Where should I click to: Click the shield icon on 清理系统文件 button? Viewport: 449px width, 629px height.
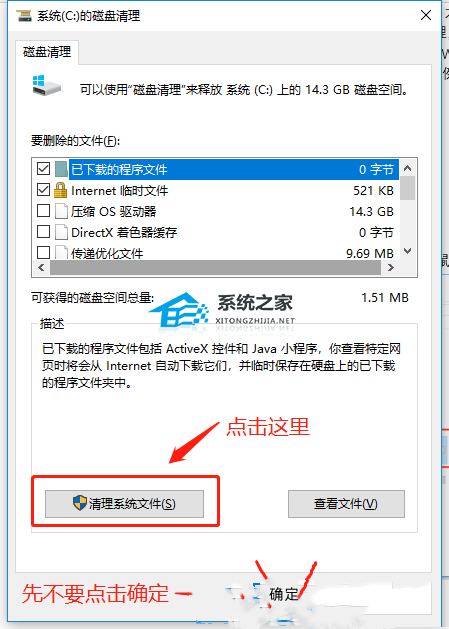coord(80,503)
